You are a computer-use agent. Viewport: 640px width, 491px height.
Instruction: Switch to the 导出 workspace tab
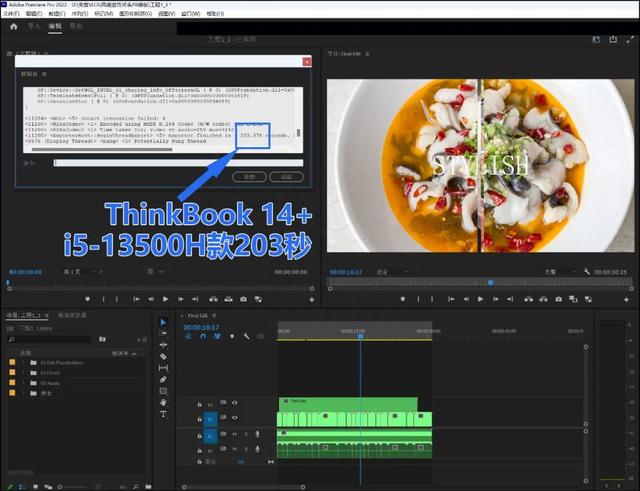(x=76, y=26)
